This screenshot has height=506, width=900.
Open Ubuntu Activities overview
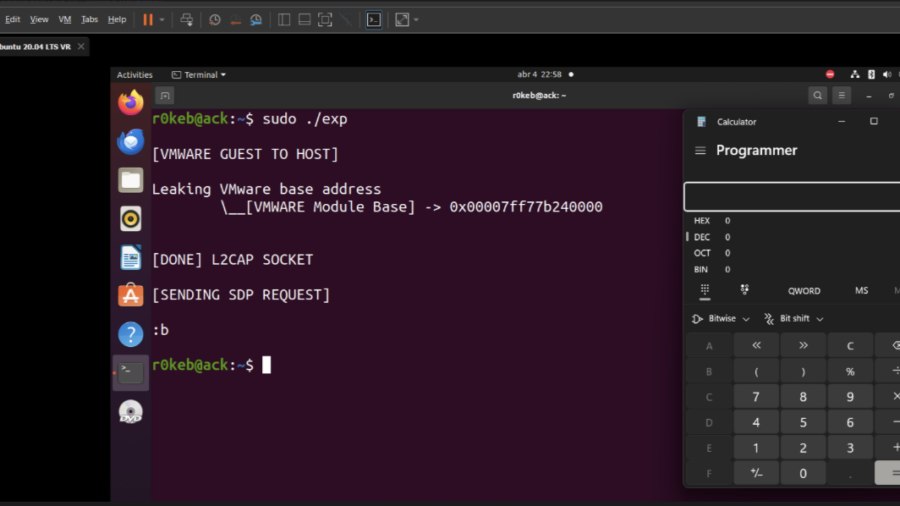135,75
